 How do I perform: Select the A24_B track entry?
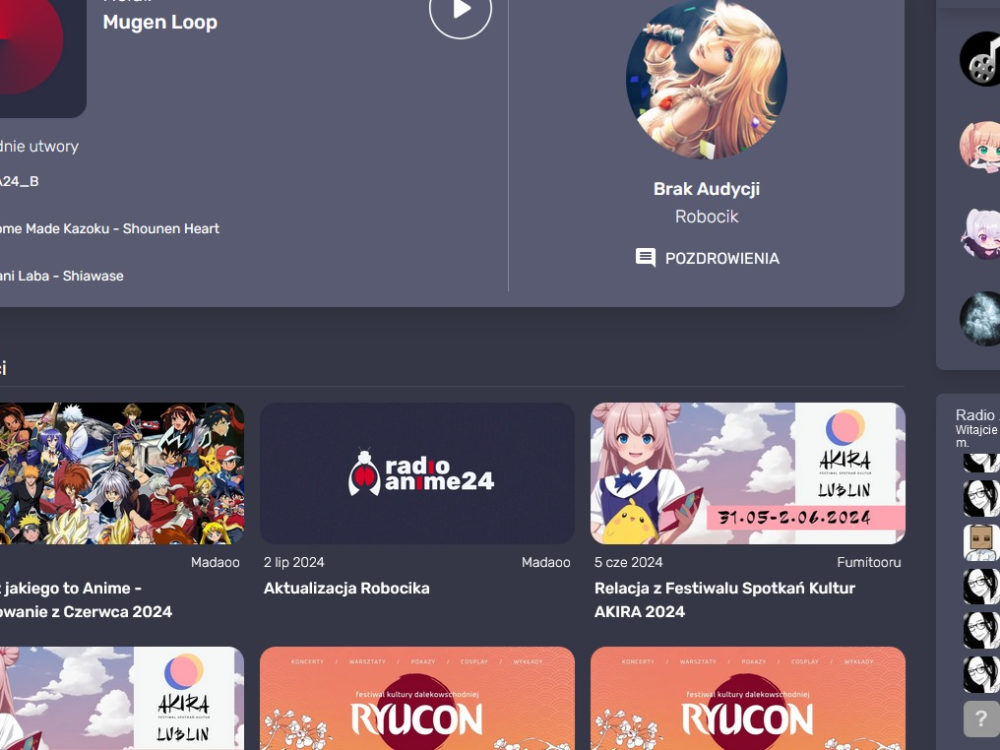click(19, 181)
